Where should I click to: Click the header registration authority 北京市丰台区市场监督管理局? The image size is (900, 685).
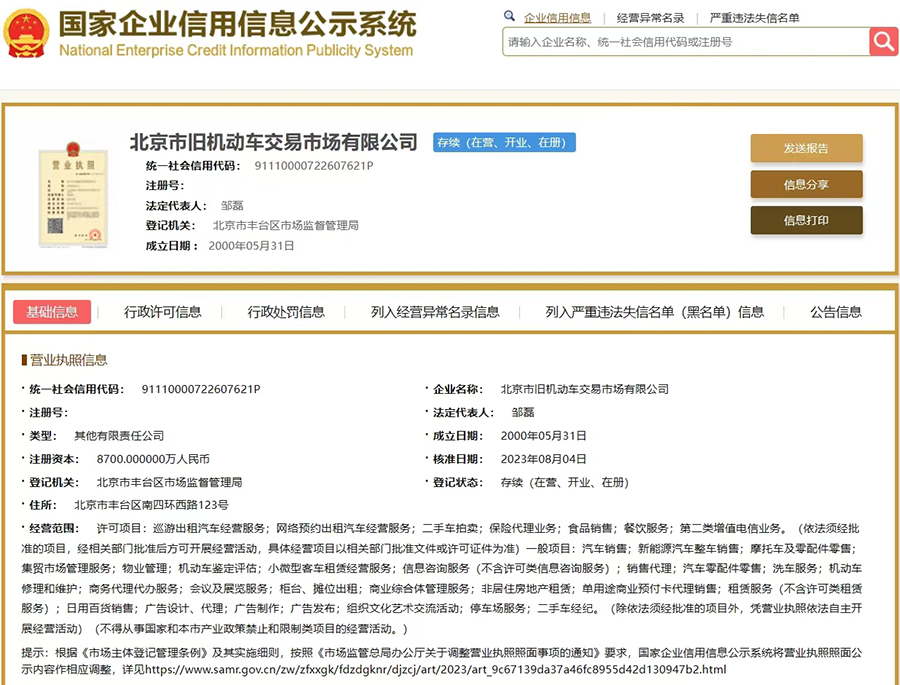[x=286, y=226]
